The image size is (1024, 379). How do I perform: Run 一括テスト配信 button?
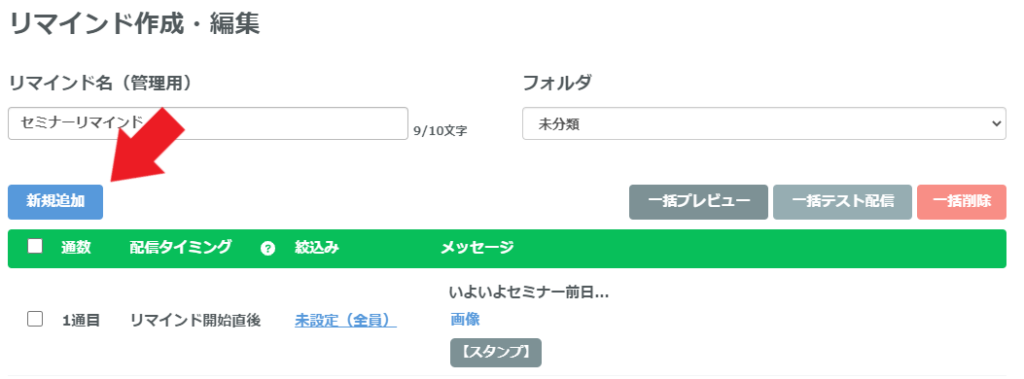842,201
